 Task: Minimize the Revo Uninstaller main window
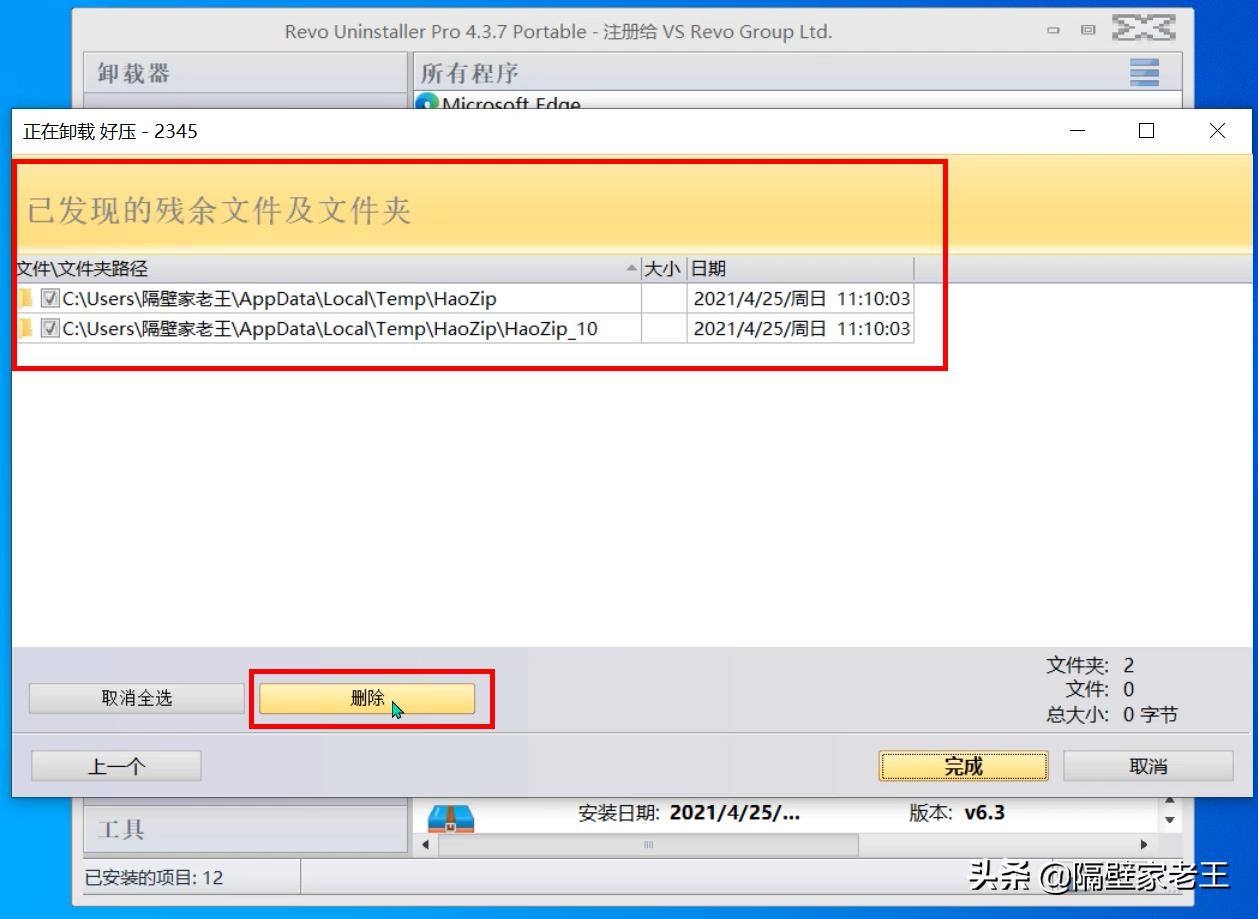[1053, 31]
